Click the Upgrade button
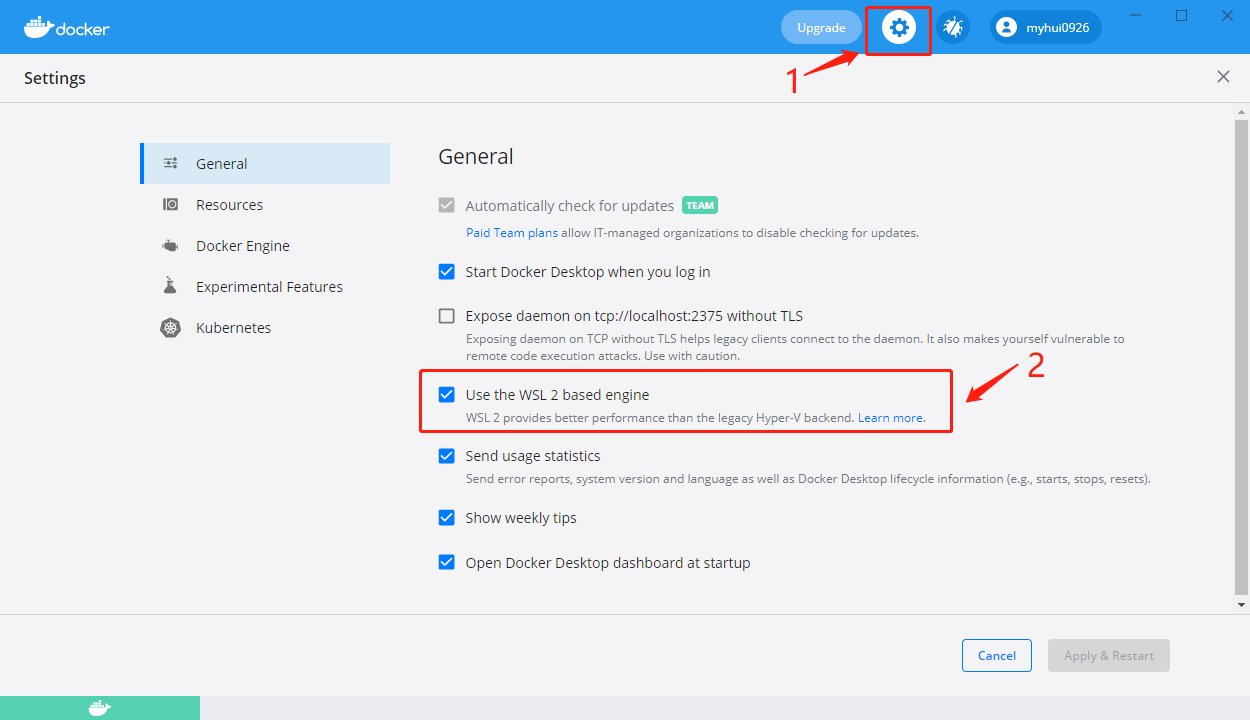 click(821, 28)
